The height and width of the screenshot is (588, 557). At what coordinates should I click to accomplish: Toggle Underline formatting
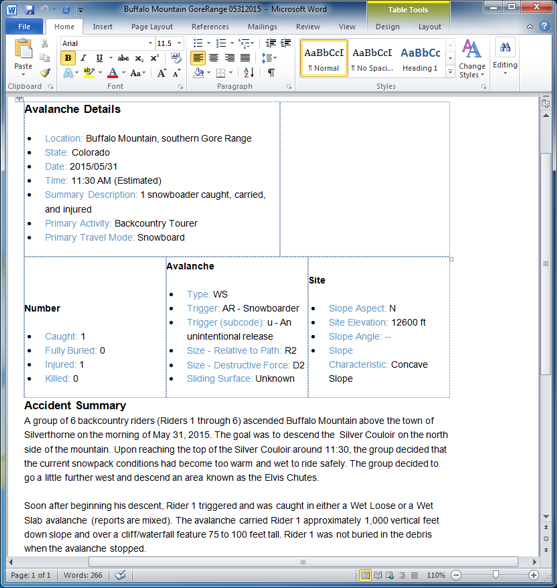pos(99,58)
